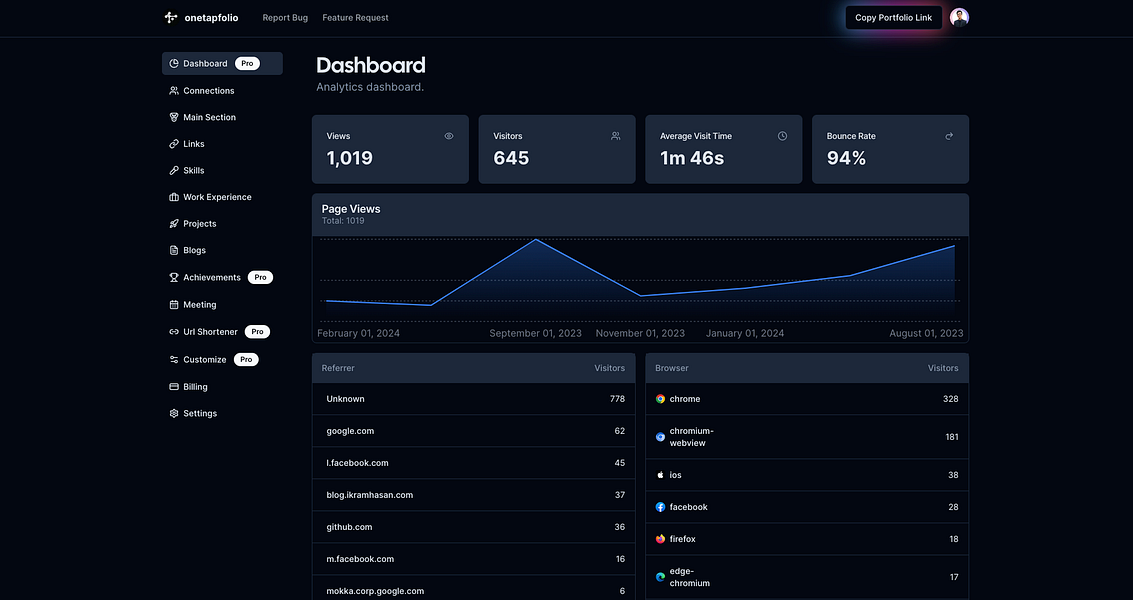Click the Visitors card people icon
1133x600 pixels.
[x=615, y=136]
